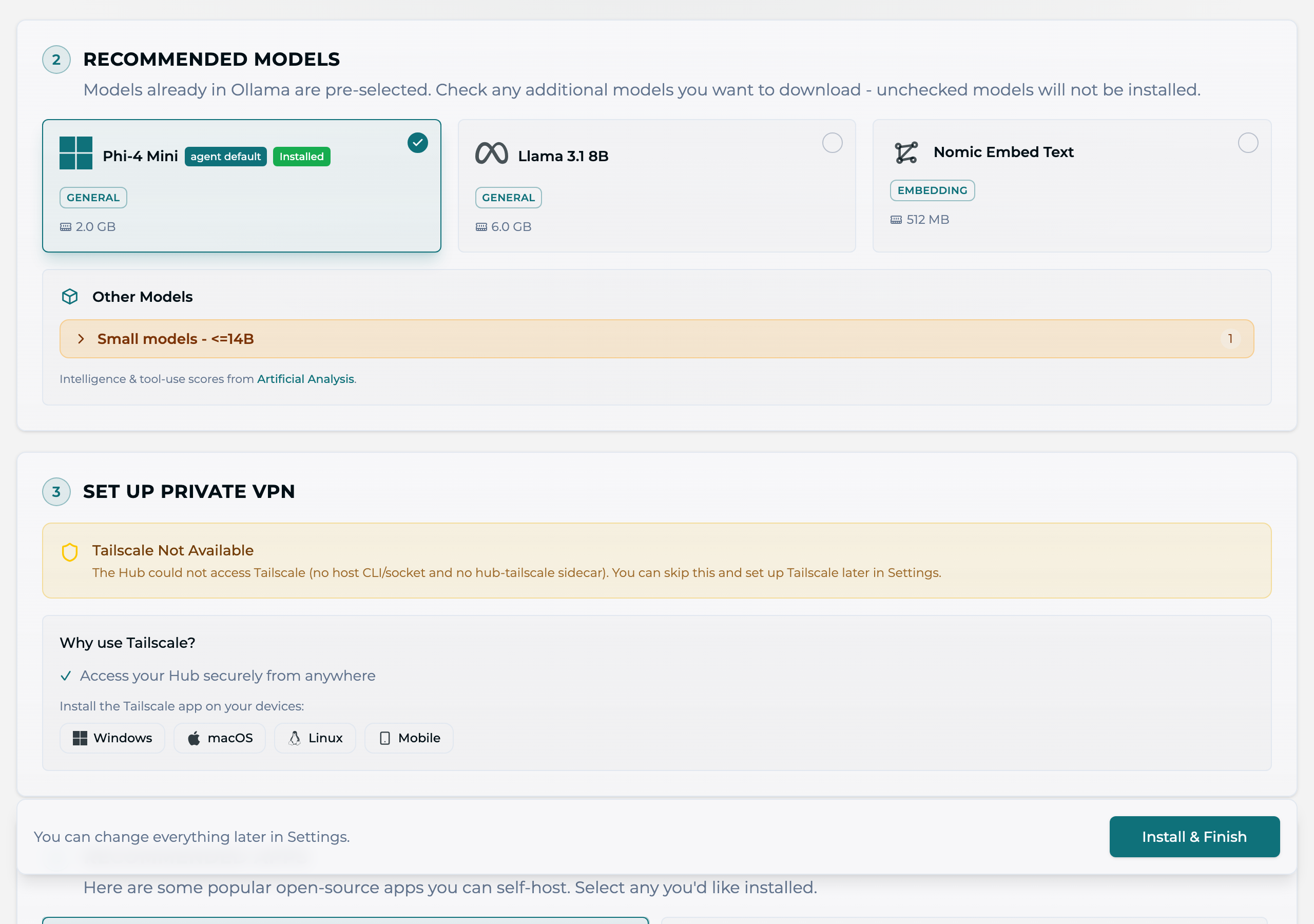
Task: Click the 2.0 GB size text
Action: [x=95, y=227]
